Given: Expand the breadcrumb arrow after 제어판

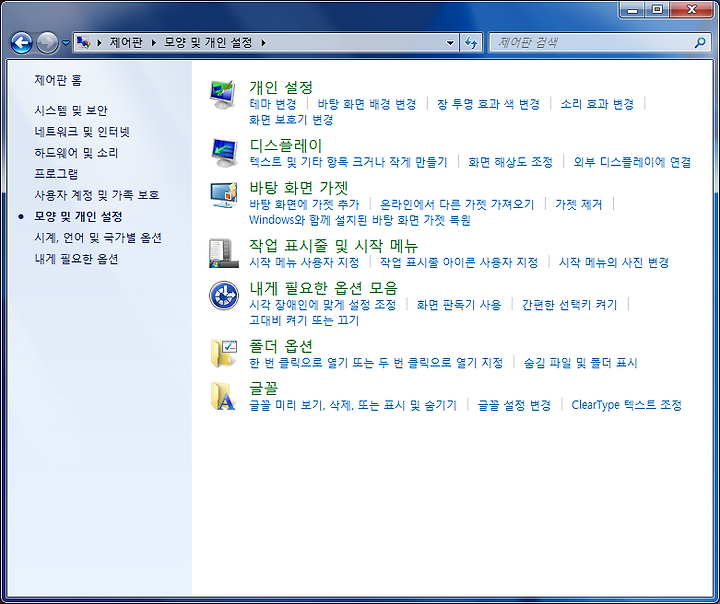Looking at the screenshot, I should click(x=154, y=43).
